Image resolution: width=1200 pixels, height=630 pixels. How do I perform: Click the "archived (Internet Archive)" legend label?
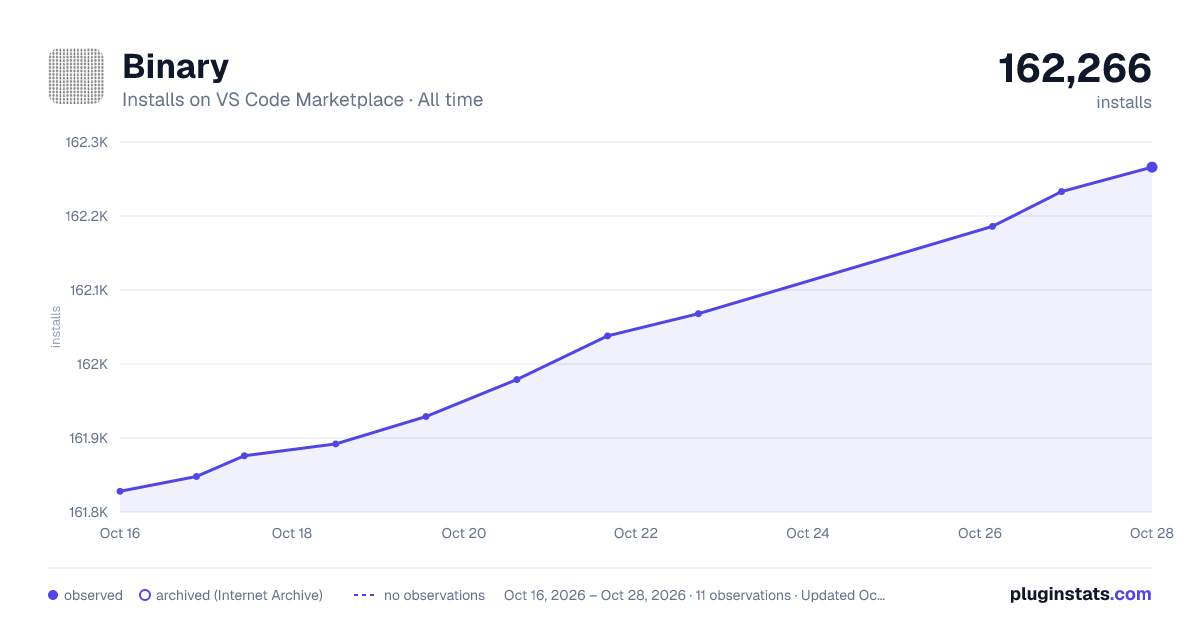click(x=239, y=595)
